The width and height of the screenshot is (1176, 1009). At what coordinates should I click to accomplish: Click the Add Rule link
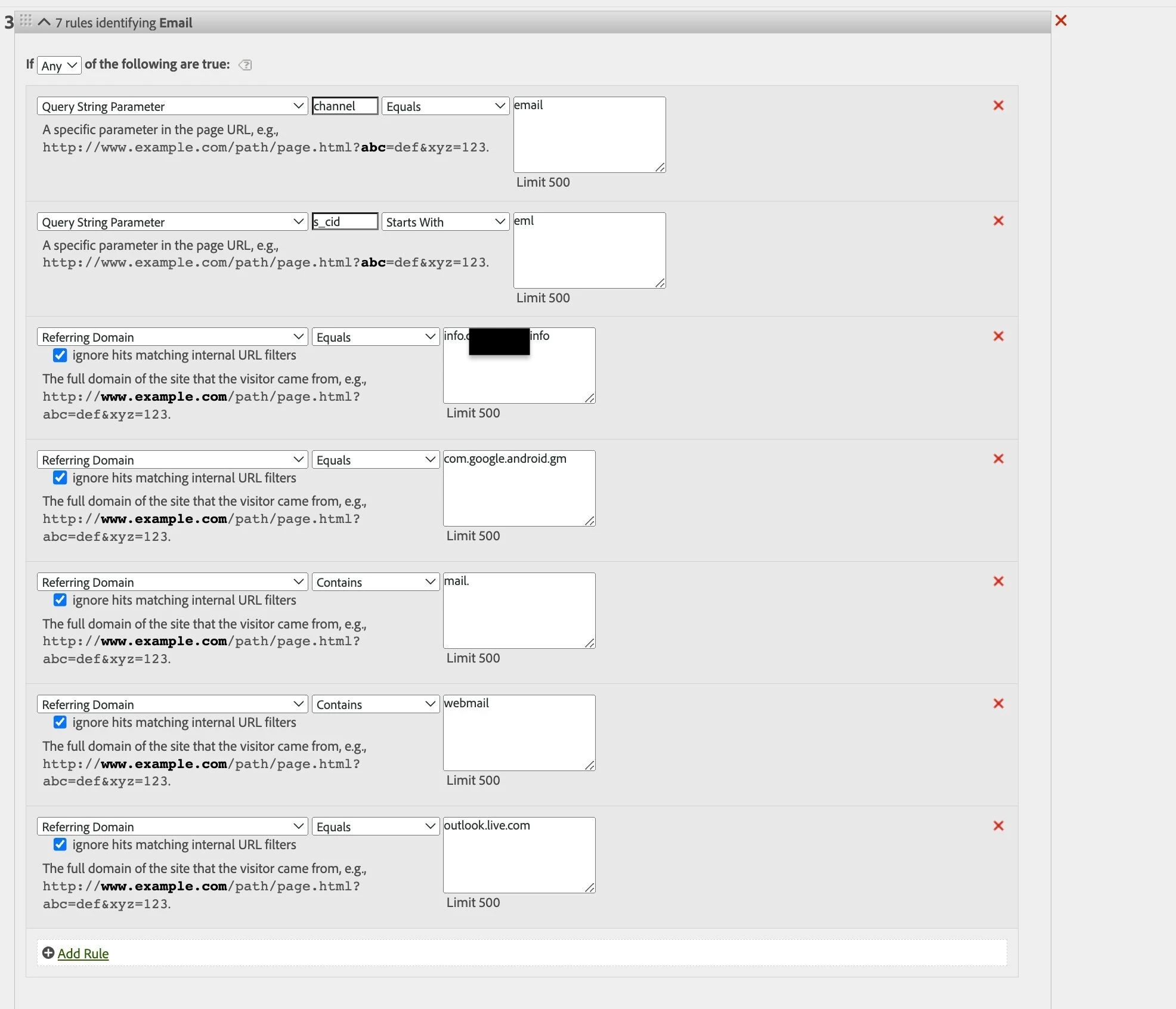(83, 954)
